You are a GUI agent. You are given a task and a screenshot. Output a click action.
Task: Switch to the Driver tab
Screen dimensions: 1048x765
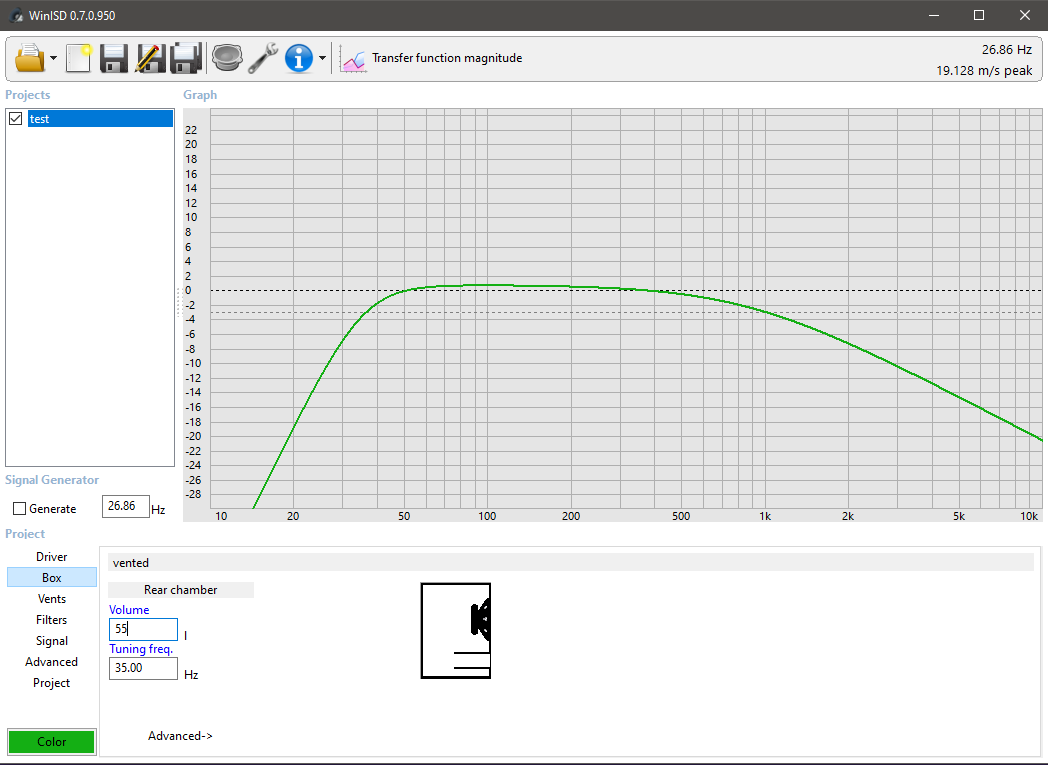(51, 557)
